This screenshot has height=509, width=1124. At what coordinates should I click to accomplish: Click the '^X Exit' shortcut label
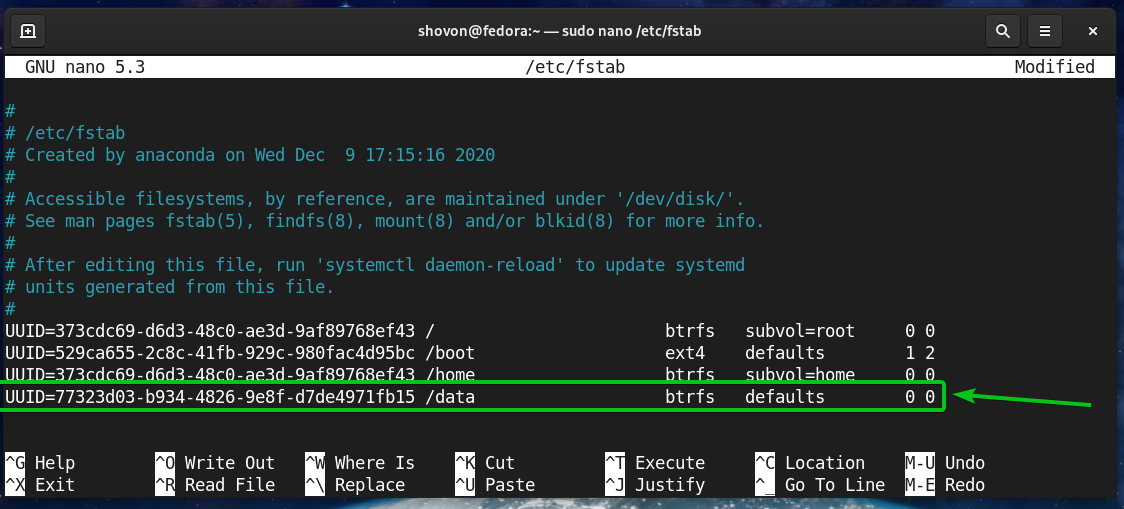click(x=40, y=485)
